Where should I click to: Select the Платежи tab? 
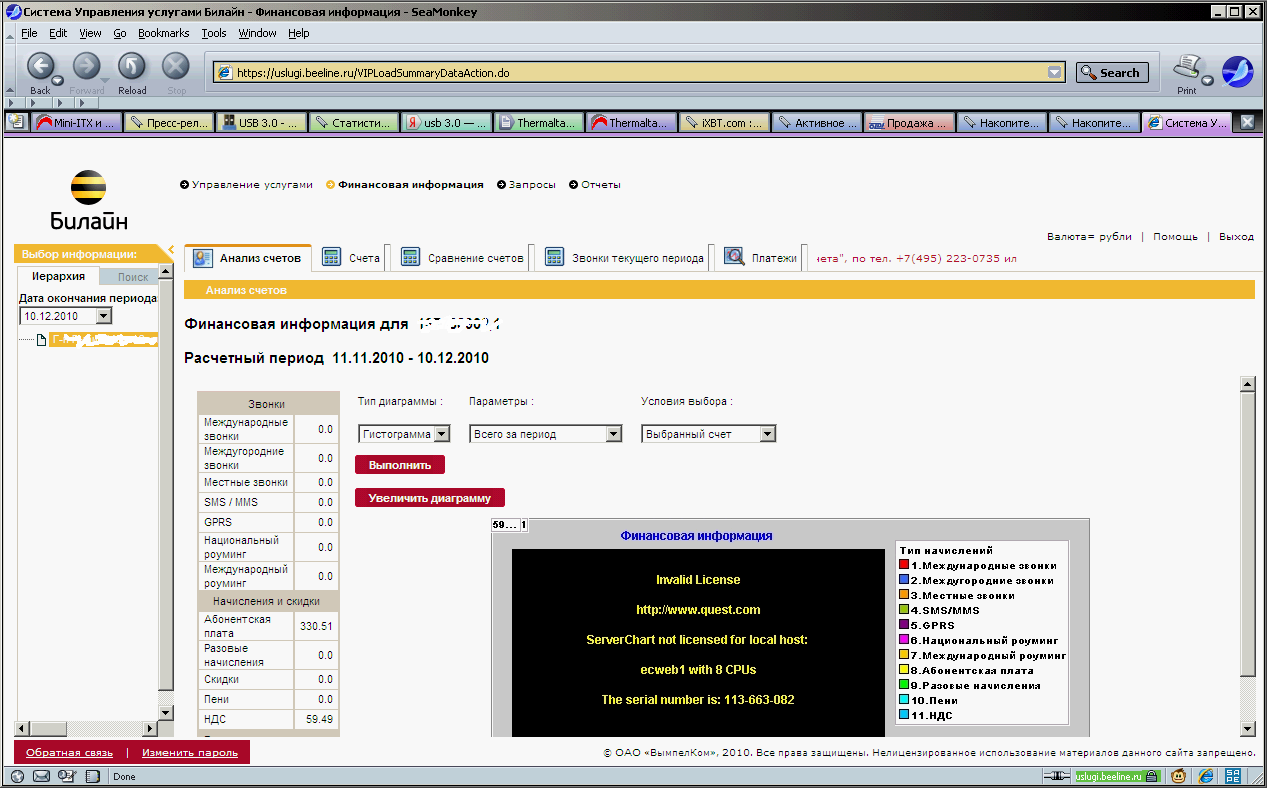click(x=760, y=257)
